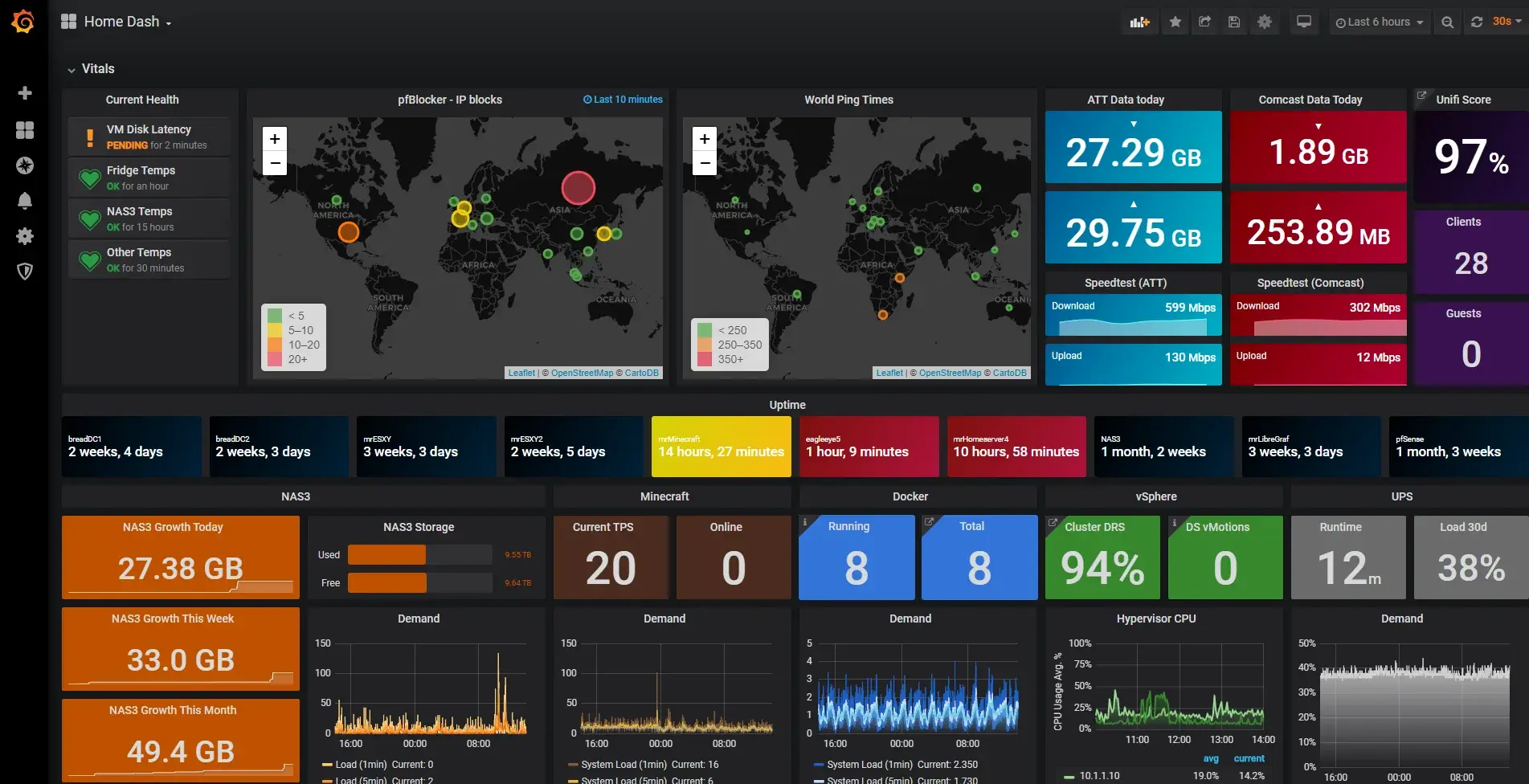Image resolution: width=1529 pixels, height=784 pixels.
Task: Open the World Ping Times panel menu
Action: (849, 100)
